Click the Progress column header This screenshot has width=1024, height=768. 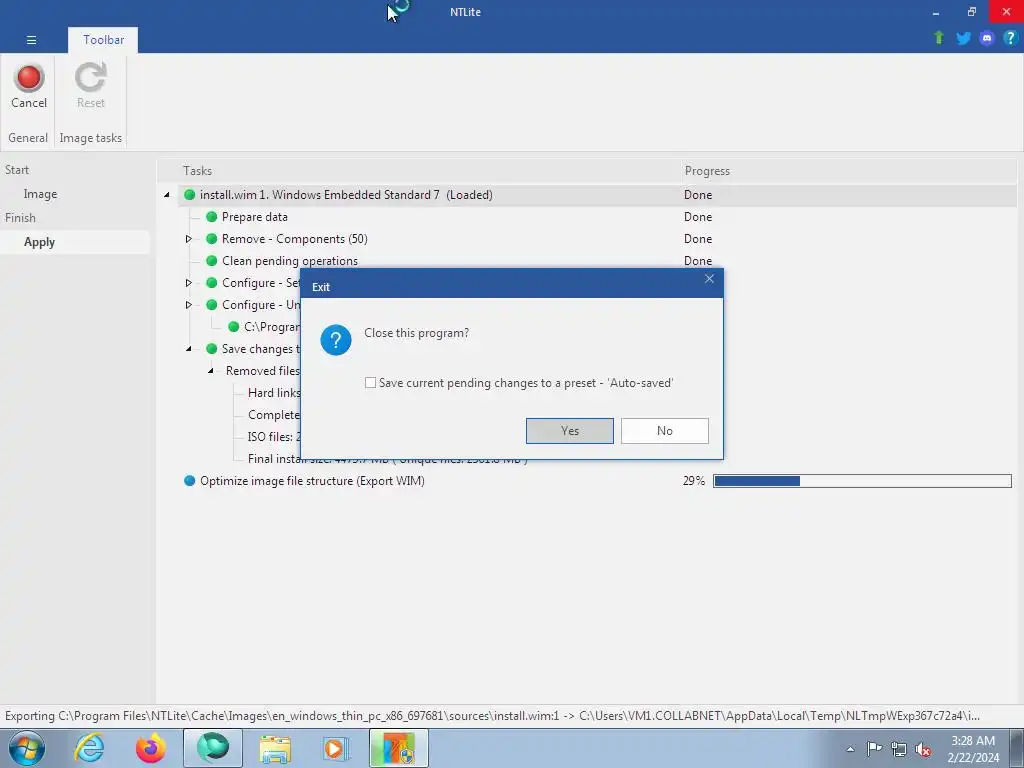click(x=707, y=171)
